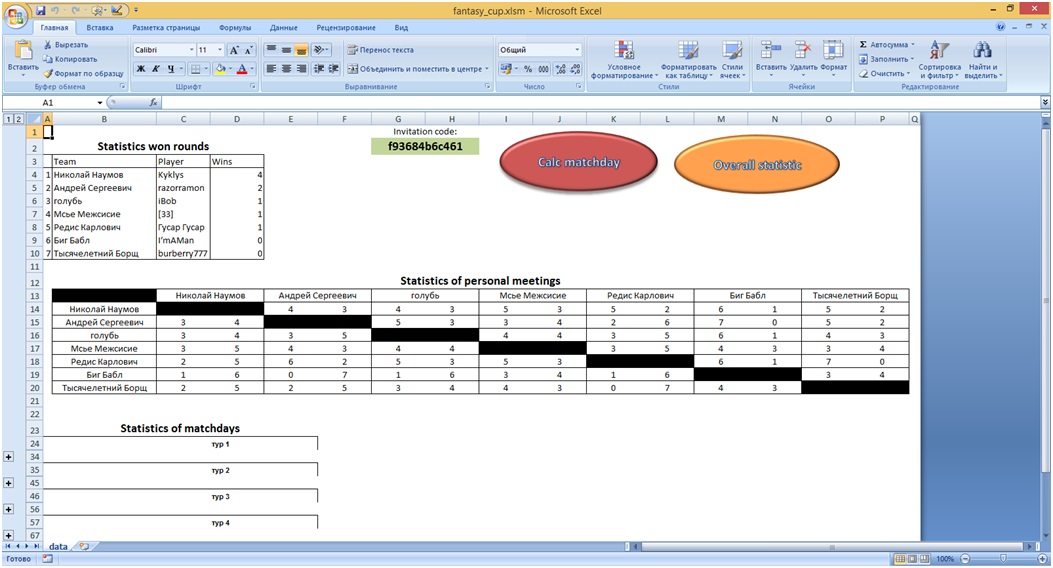Increase decimal places
This screenshot has width=1053, height=568.
point(561,68)
